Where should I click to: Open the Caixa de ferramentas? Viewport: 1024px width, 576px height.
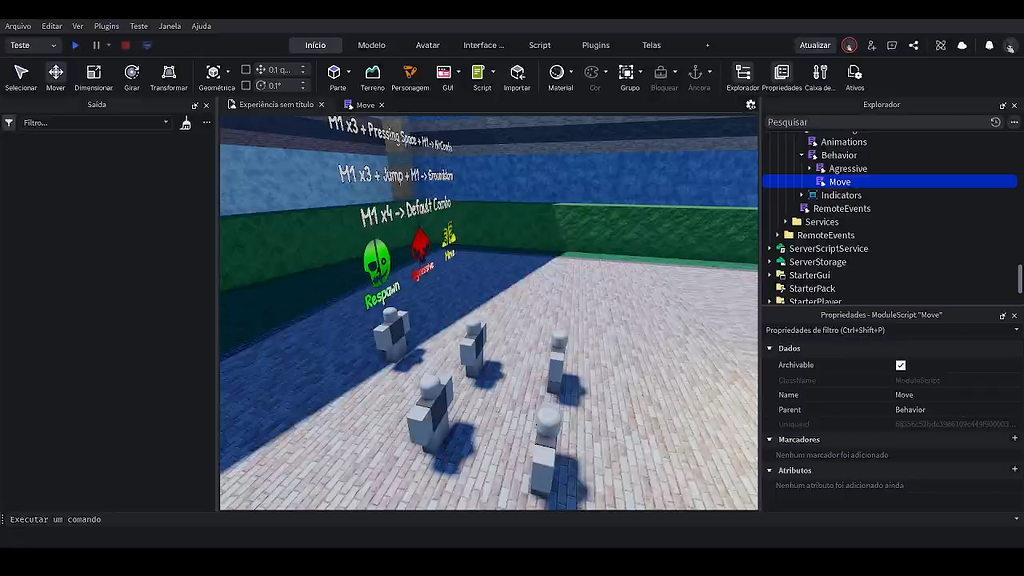click(x=820, y=76)
